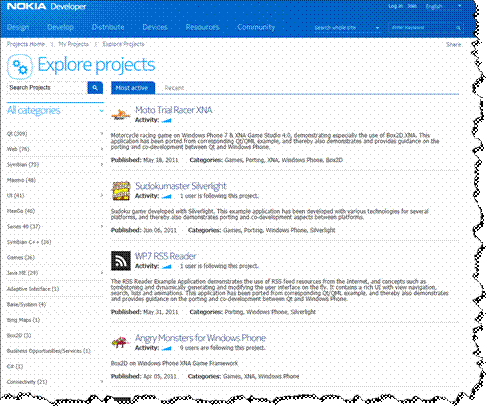
Task: Open the Devices menu
Action: tap(155, 27)
